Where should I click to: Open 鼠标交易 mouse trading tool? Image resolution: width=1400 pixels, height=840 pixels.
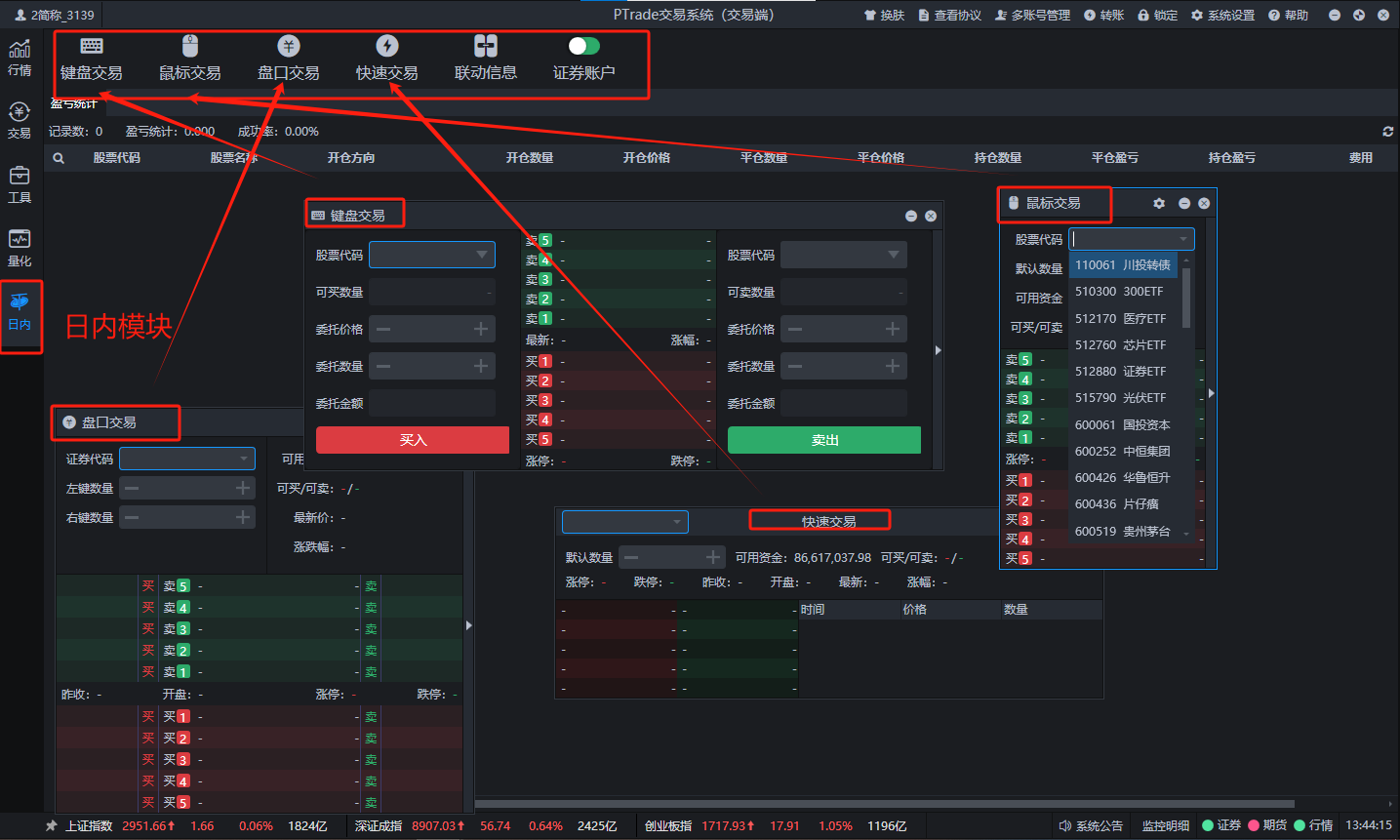[x=189, y=60]
